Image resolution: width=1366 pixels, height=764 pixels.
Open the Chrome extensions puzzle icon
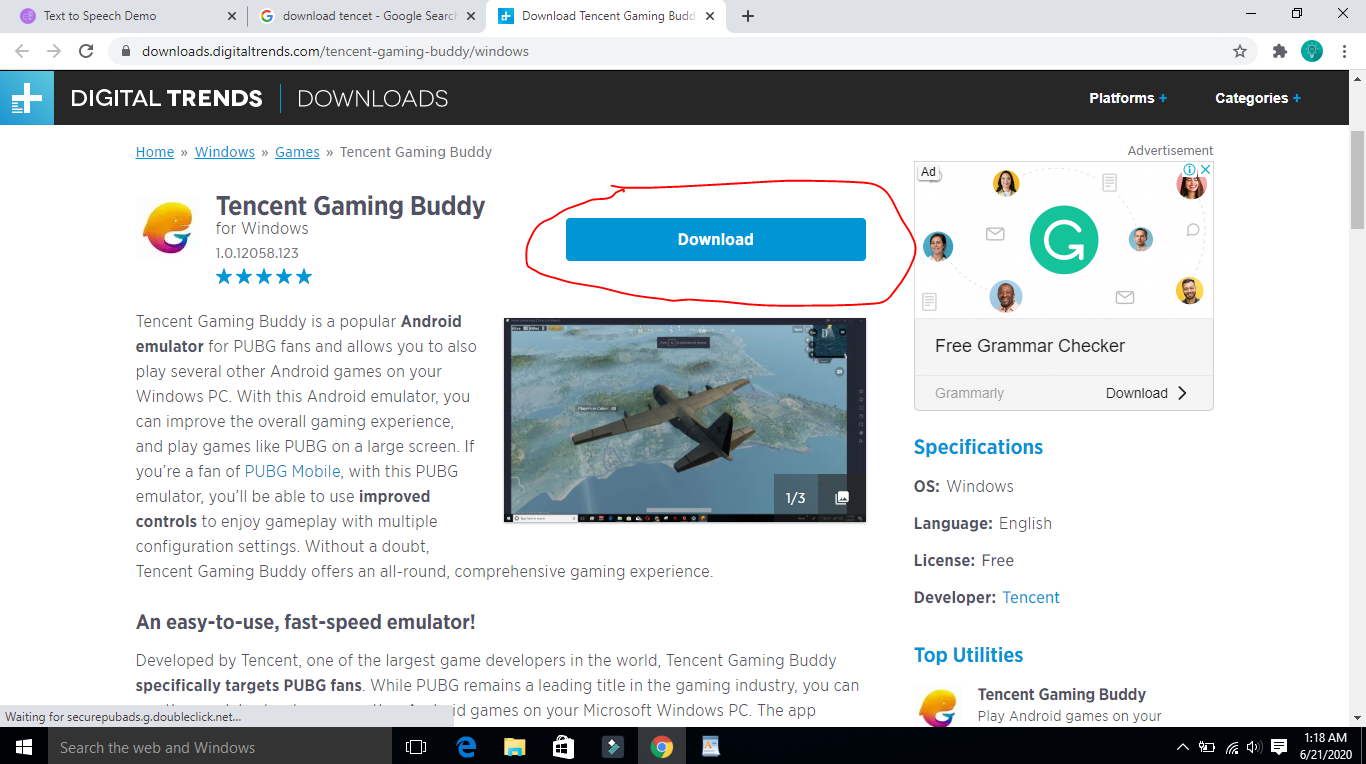pos(1279,51)
